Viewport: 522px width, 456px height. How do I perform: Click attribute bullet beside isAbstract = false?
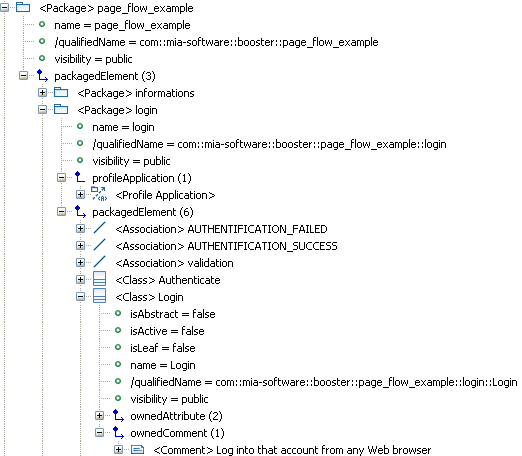coord(118,313)
